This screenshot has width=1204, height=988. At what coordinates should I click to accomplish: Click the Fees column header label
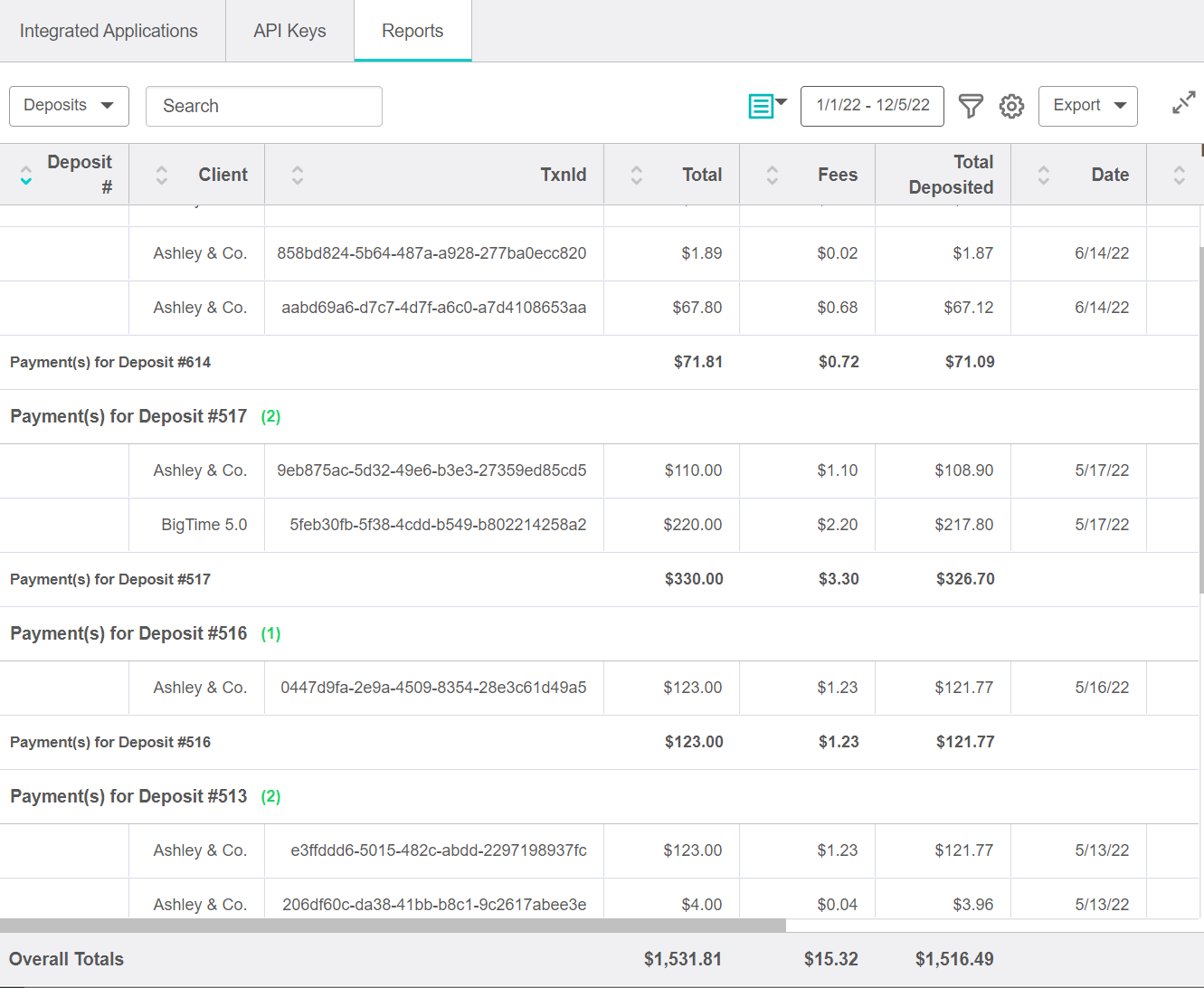(x=838, y=175)
